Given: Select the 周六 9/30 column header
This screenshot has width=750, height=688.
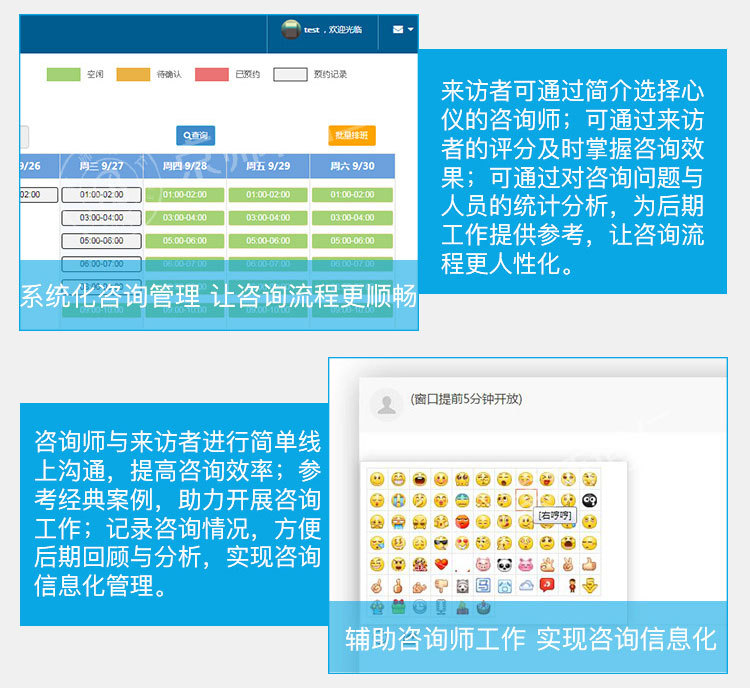Looking at the screenshot, I should pyautogui.click(x=352, y=166).
